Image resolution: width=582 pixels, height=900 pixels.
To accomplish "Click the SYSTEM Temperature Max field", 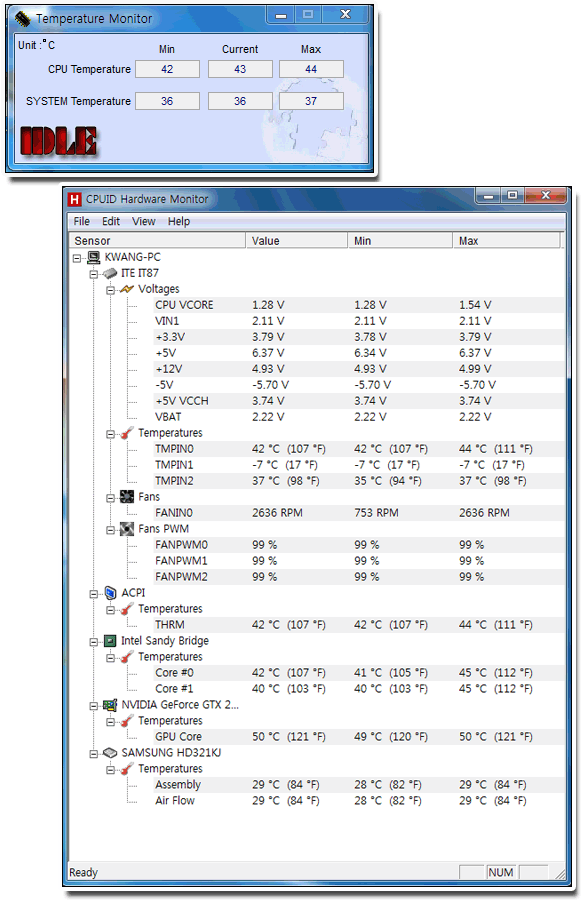I will click(x=311, y=101).
